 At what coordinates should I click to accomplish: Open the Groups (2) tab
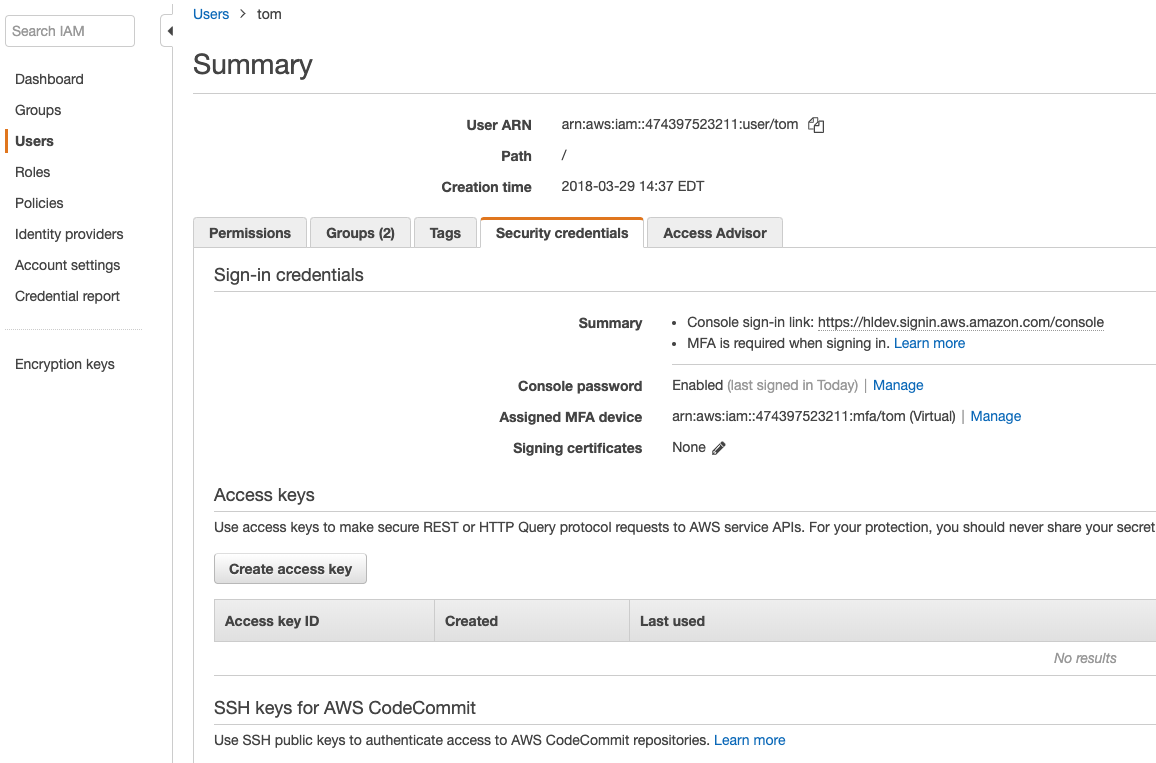point(359,232)
